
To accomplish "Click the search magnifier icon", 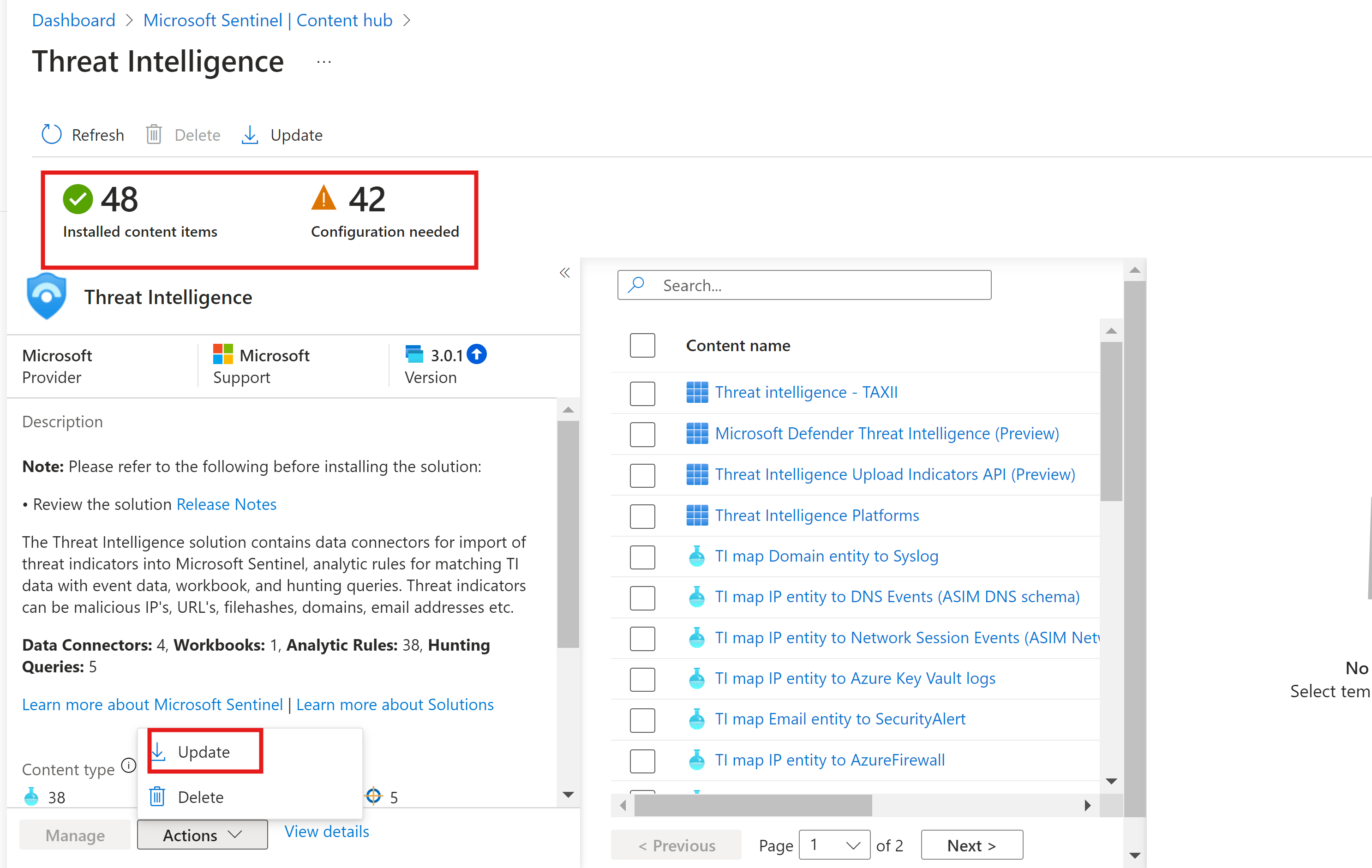I will pyautogui.click(x=636, y=284).
